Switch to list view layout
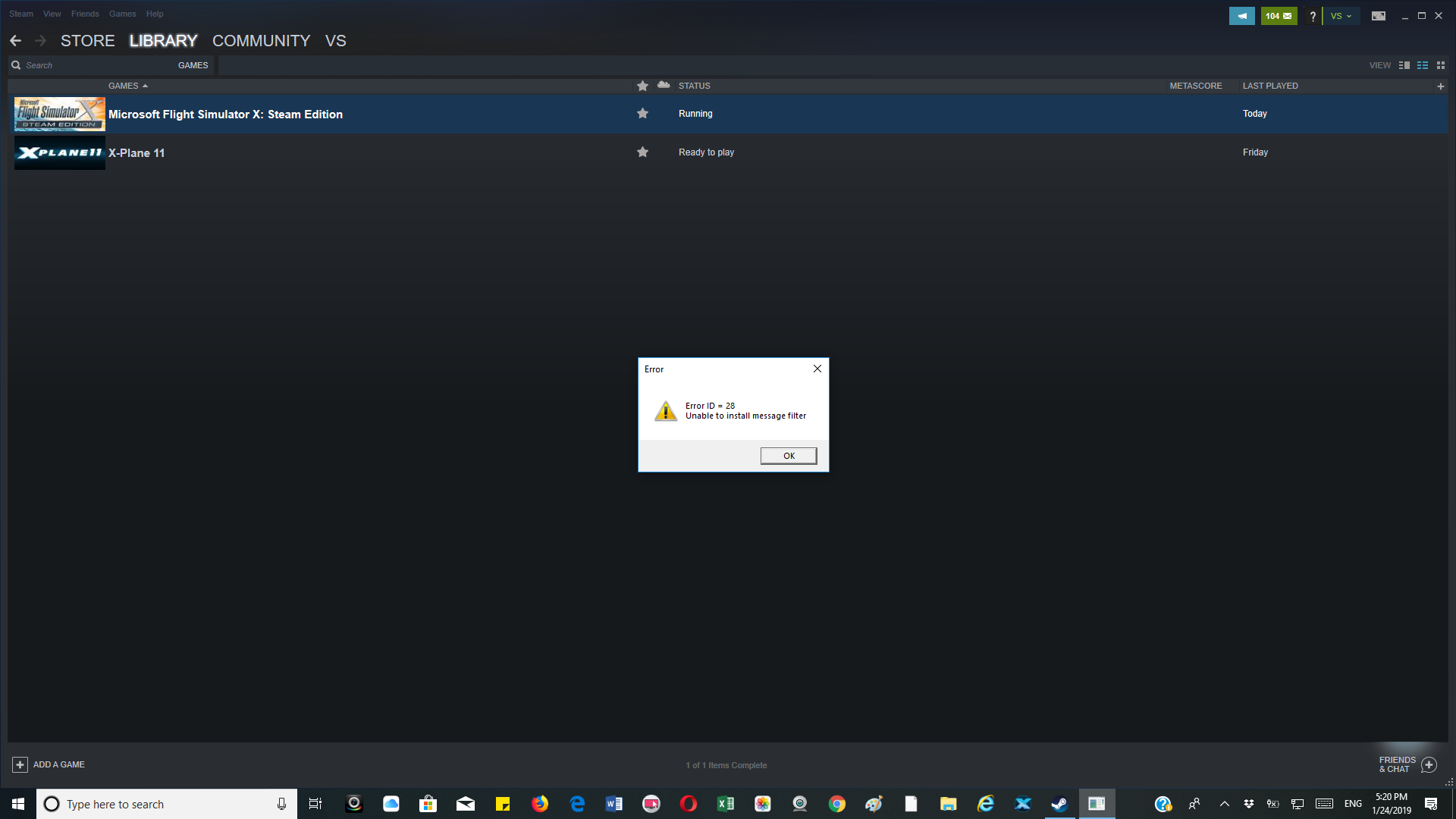Viewport: 1456px width, 819px height. [x=1423, y=65]
